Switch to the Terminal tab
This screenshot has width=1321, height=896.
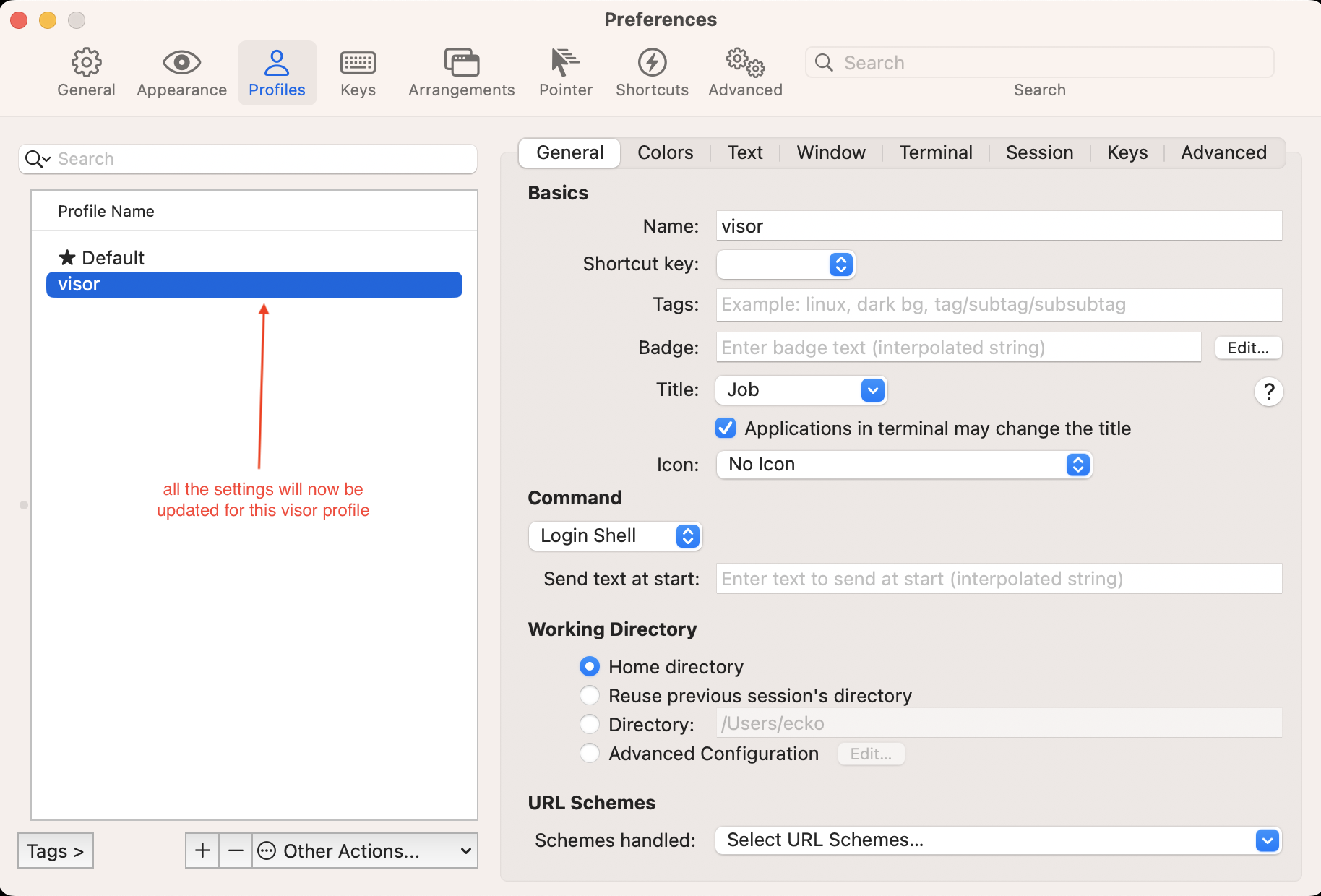pos(936,152)
